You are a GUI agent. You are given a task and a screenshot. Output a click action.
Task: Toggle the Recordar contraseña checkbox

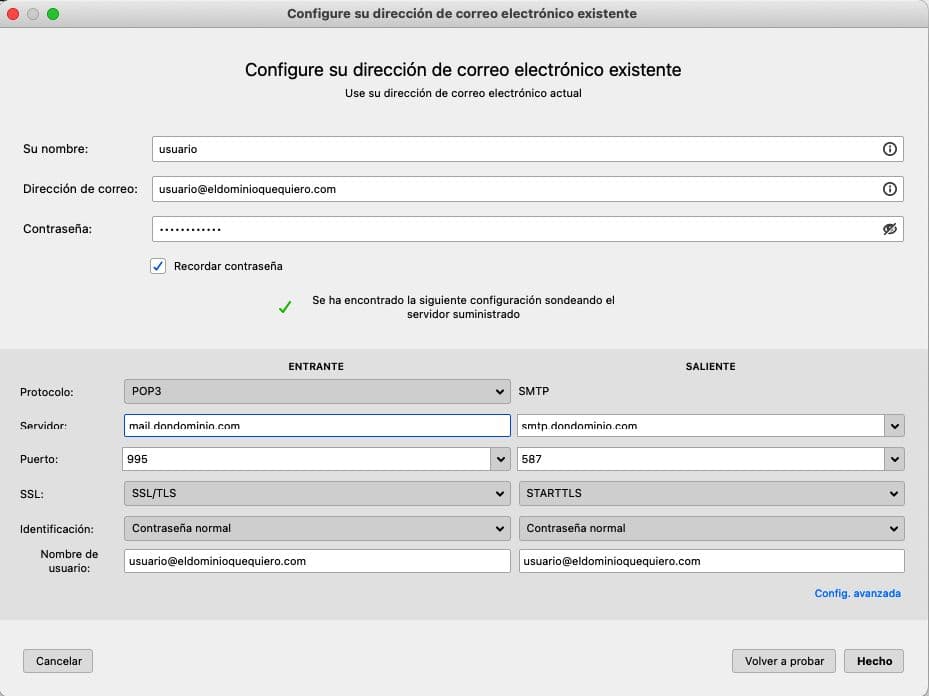pyautogui.click(x=157, y=266)
